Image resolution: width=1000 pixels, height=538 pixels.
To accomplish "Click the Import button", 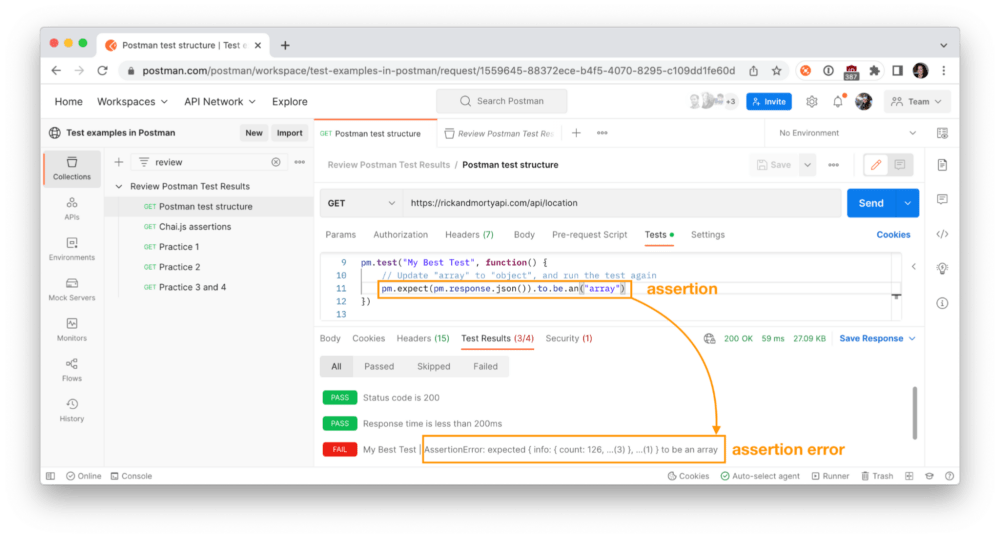I will point(290,133).
